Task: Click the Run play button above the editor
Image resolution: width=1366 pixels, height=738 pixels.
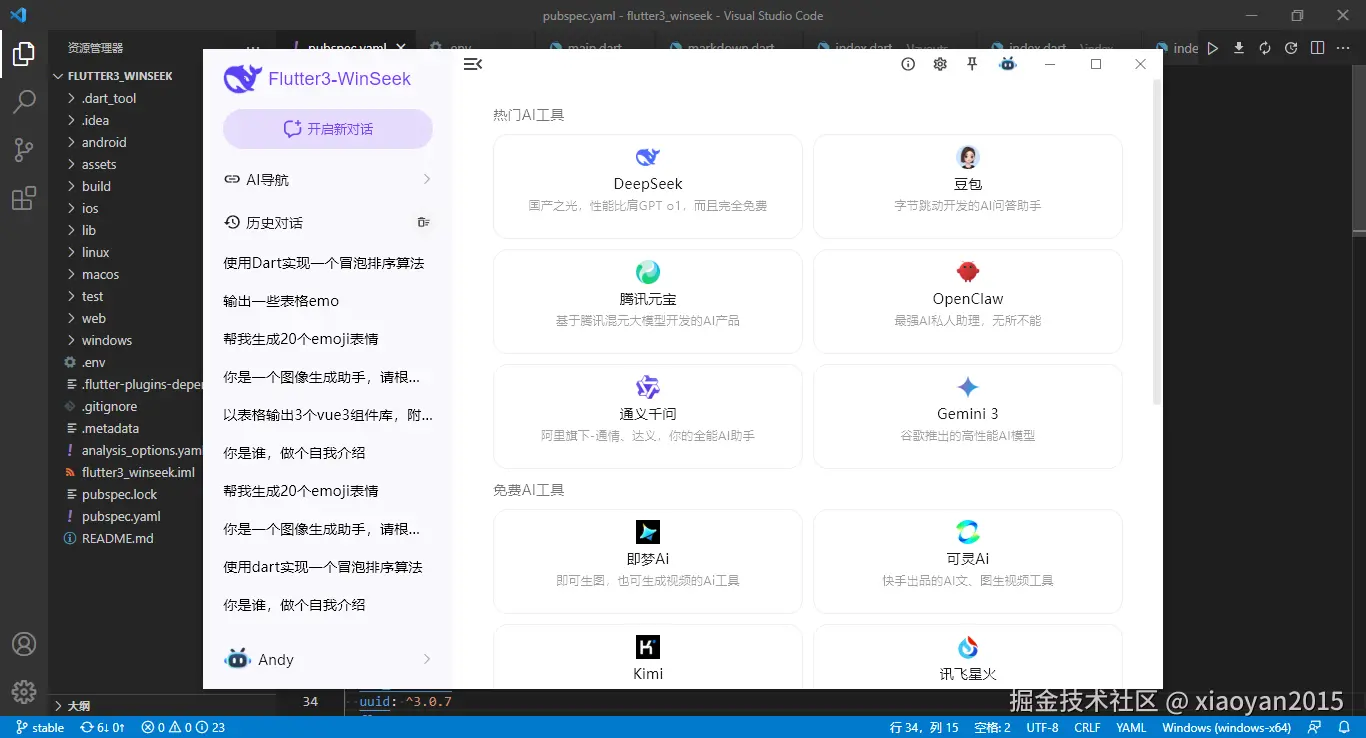Action: point(1212,47)
